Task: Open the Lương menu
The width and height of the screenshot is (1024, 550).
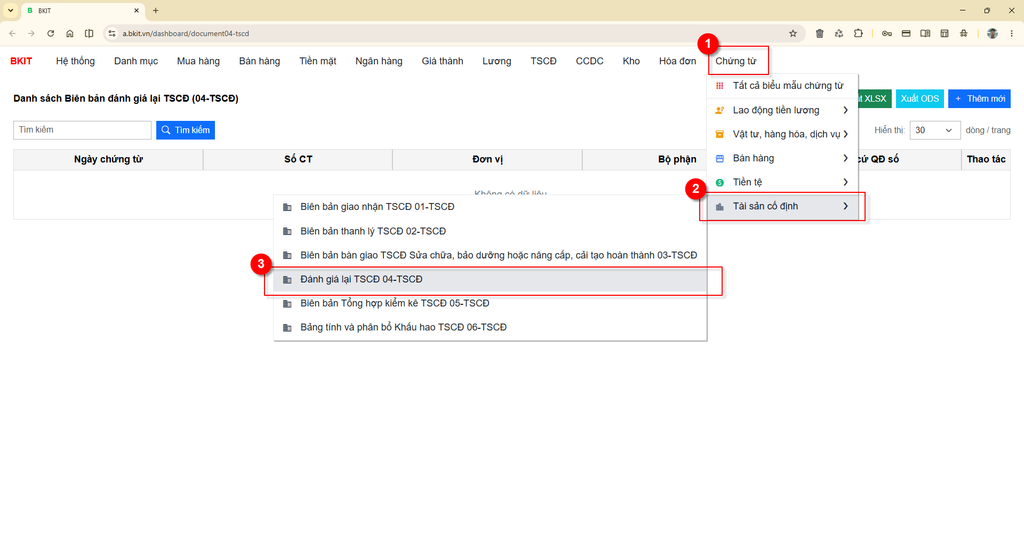Action: coord(496,61)
